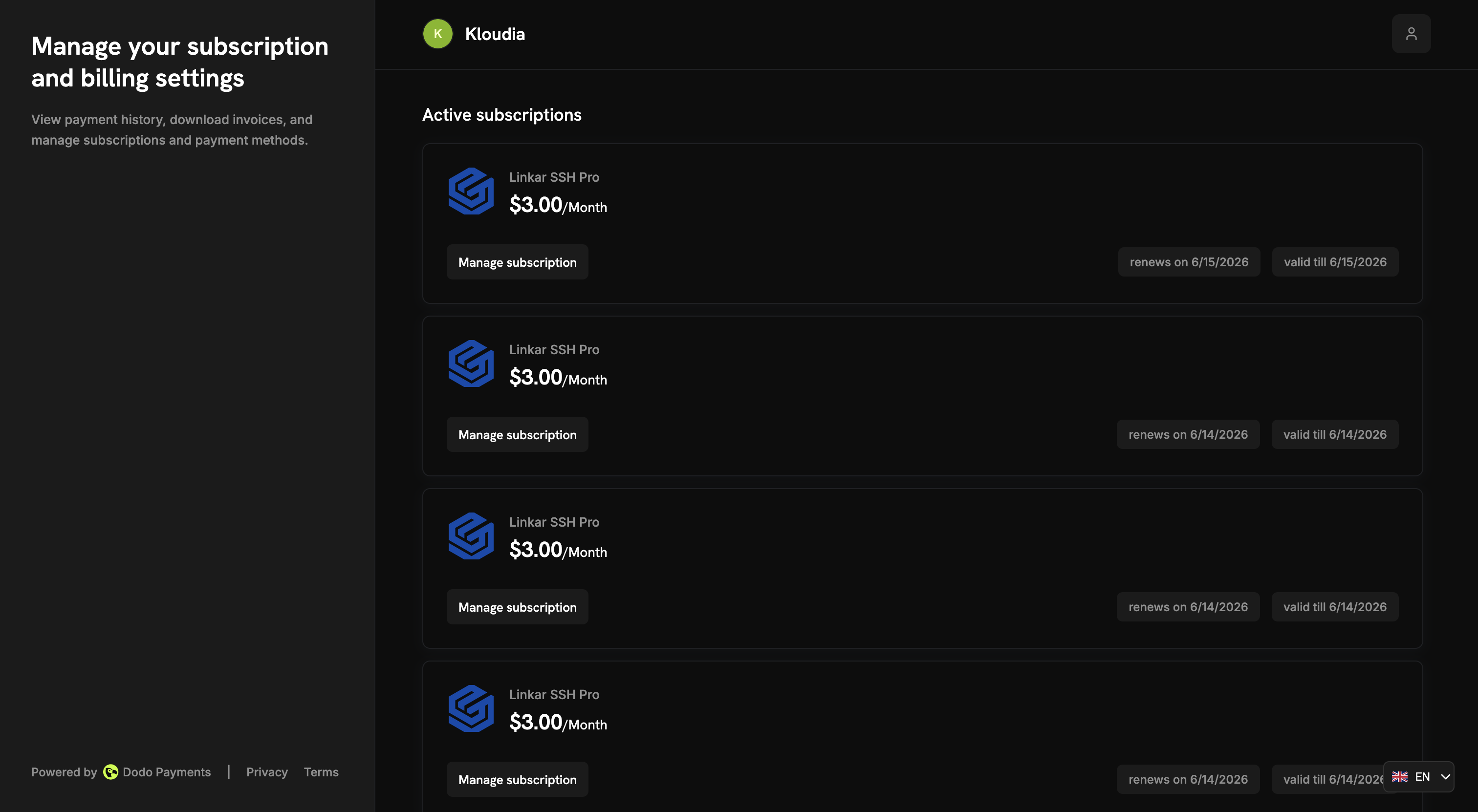Manage subscription renewing on 6/15/2026

click(517, 262)
